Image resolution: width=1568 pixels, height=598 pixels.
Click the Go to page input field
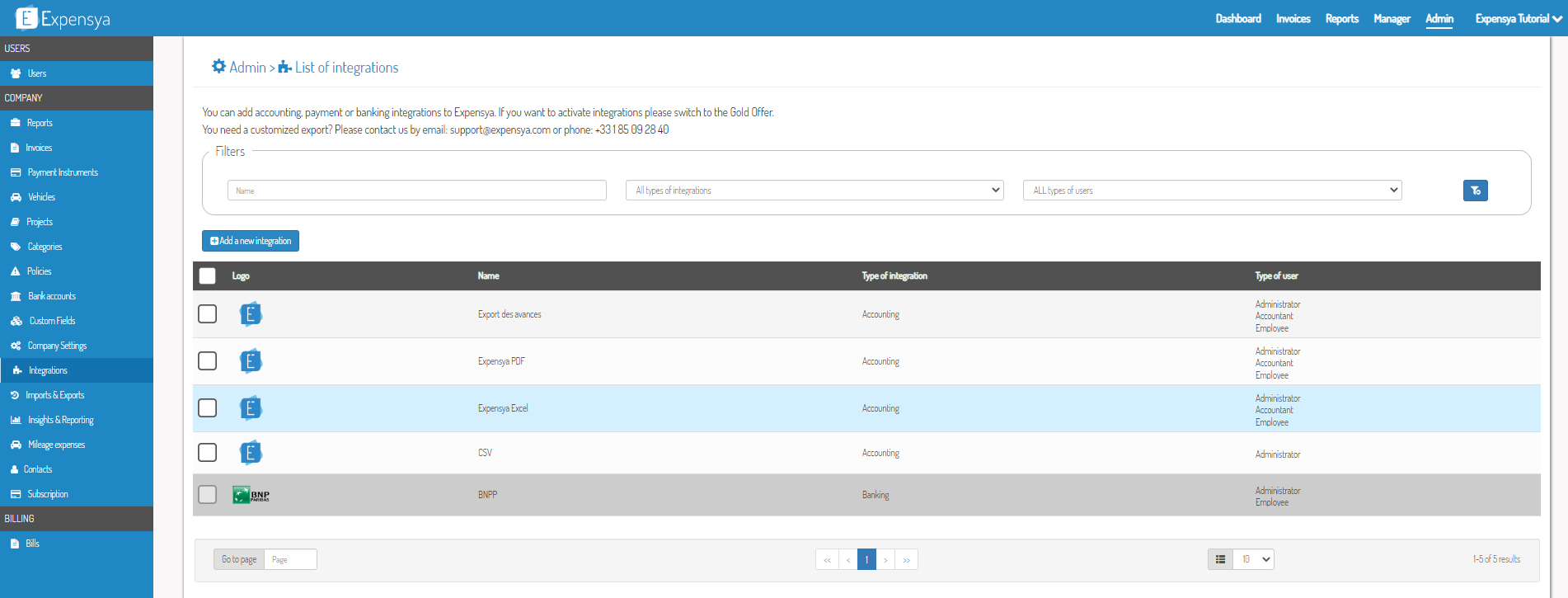tap(290, 559)
